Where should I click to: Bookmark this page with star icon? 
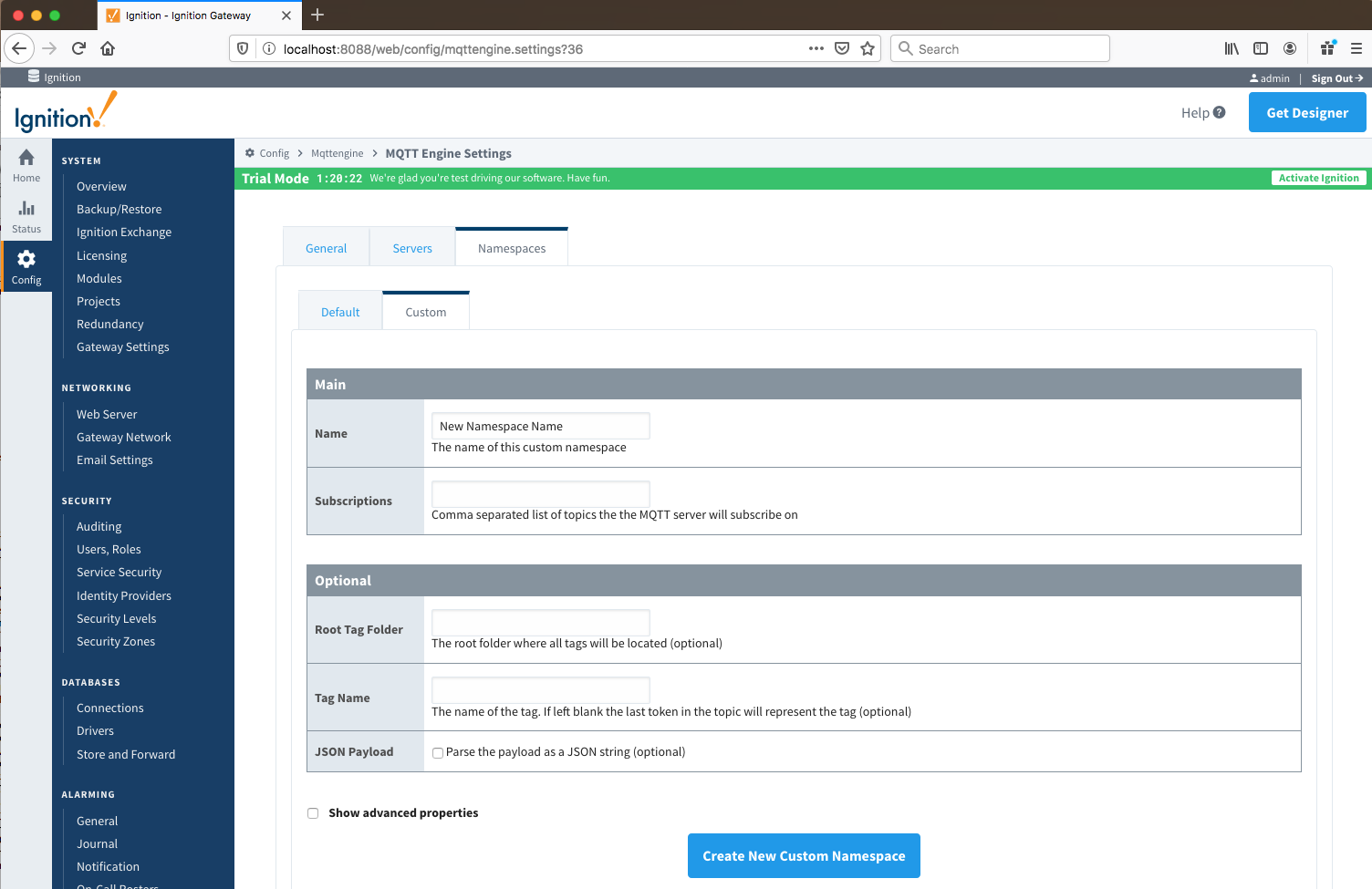[868, 48]
